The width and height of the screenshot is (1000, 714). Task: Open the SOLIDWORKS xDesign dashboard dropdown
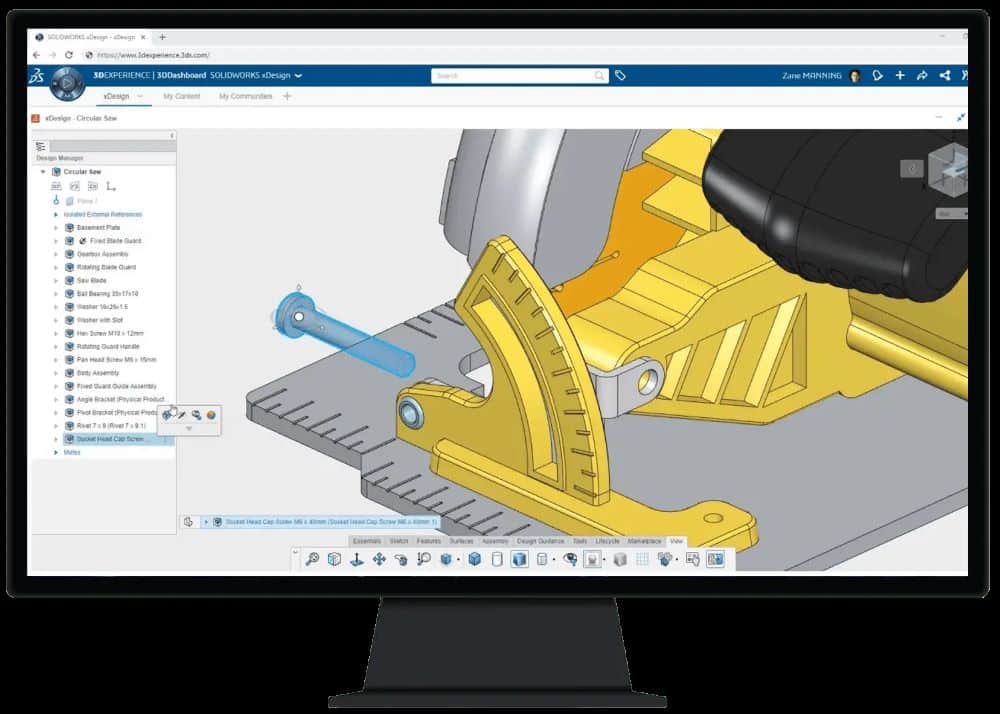click(x=298, y=76)
